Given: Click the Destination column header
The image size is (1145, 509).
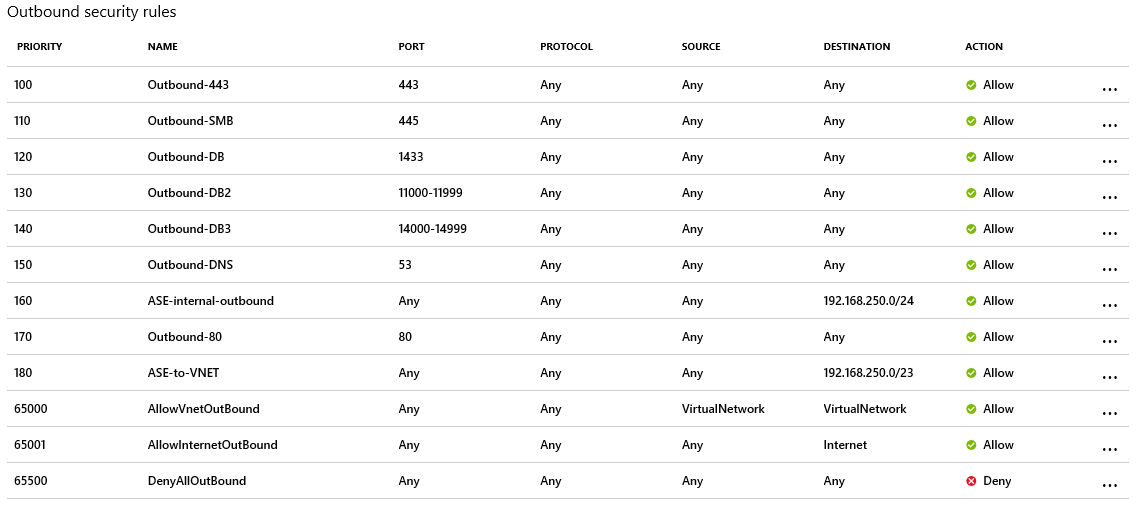Looking at the screenshot, I should tap(856, 47).
